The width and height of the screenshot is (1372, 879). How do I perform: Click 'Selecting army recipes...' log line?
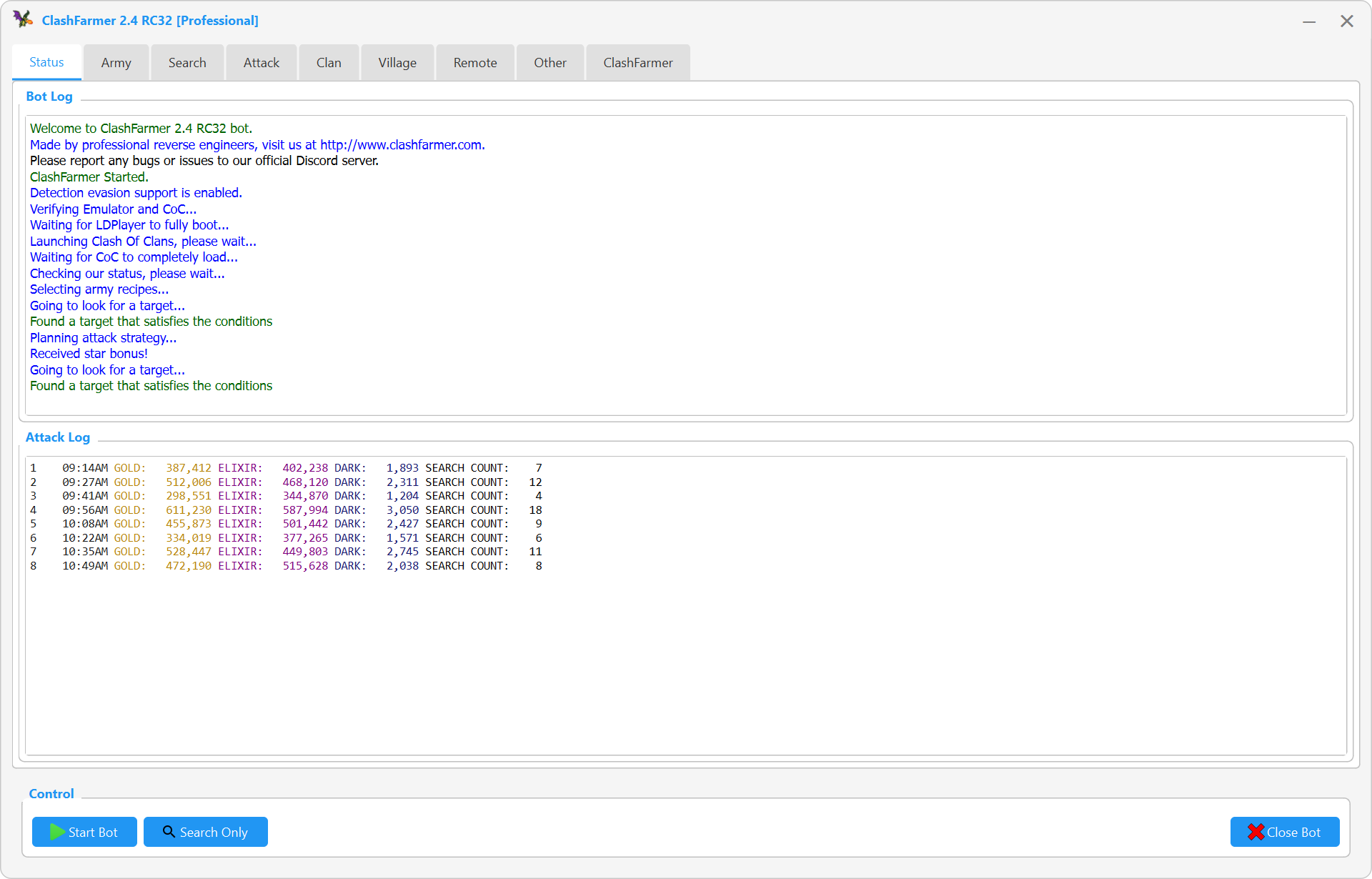point(99,289)
